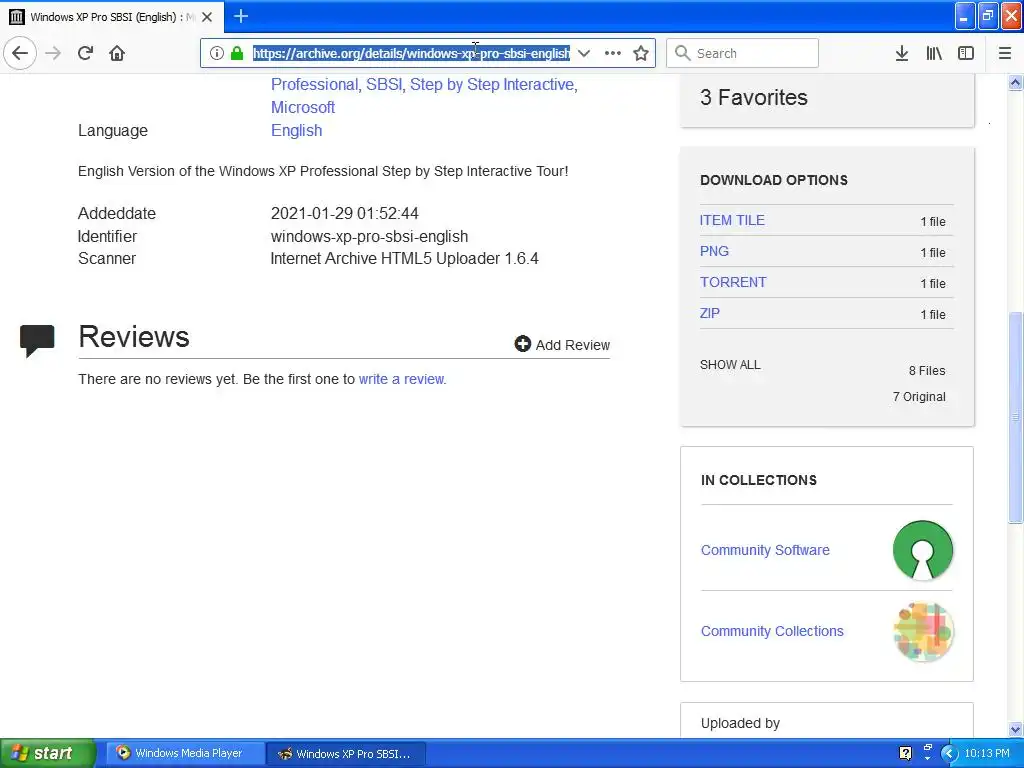Click the '3 Favorites' text
The height and width of the screenshot is (768, 1024).
tap(754, 97)
